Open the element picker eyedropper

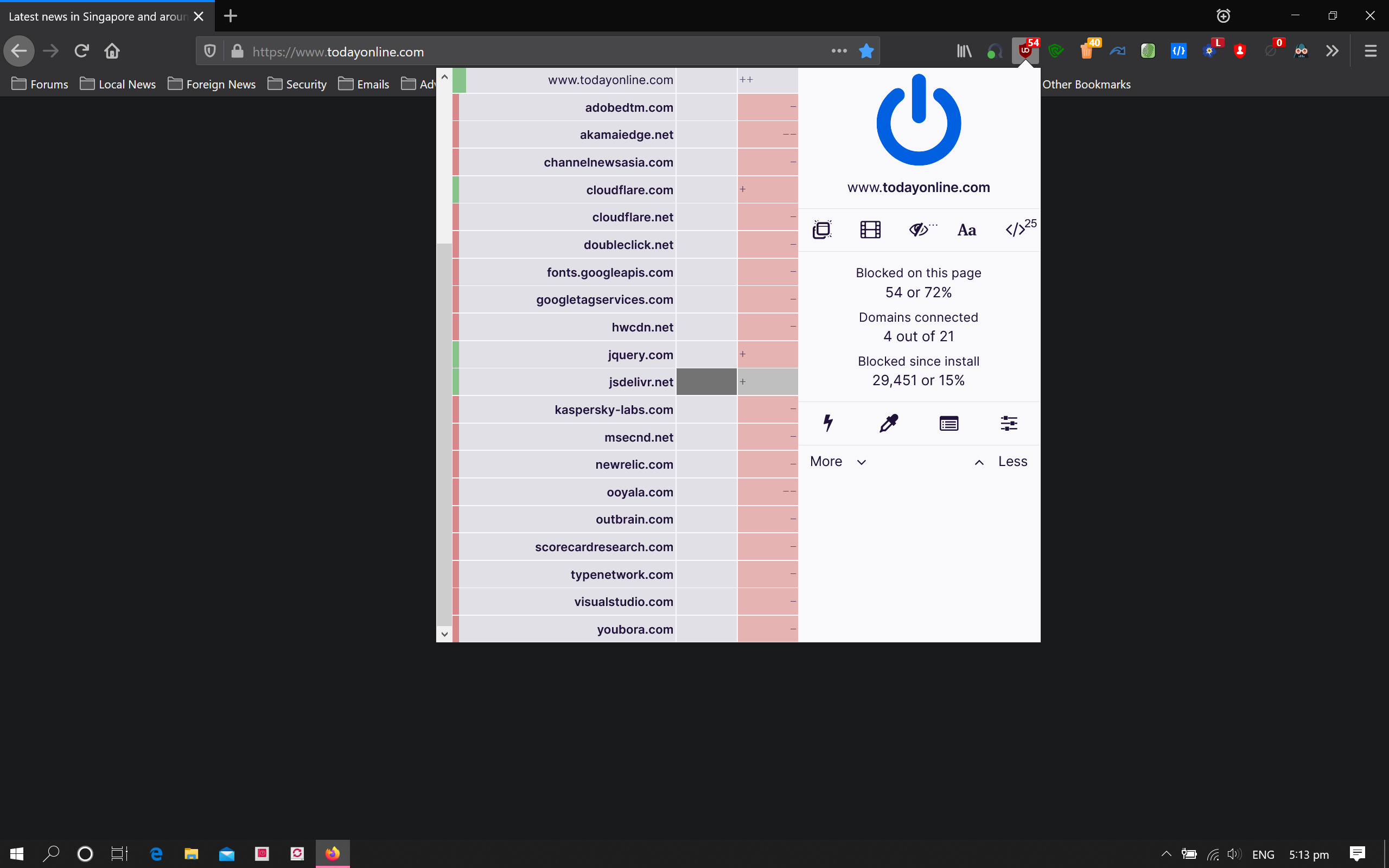coord(889,423)
